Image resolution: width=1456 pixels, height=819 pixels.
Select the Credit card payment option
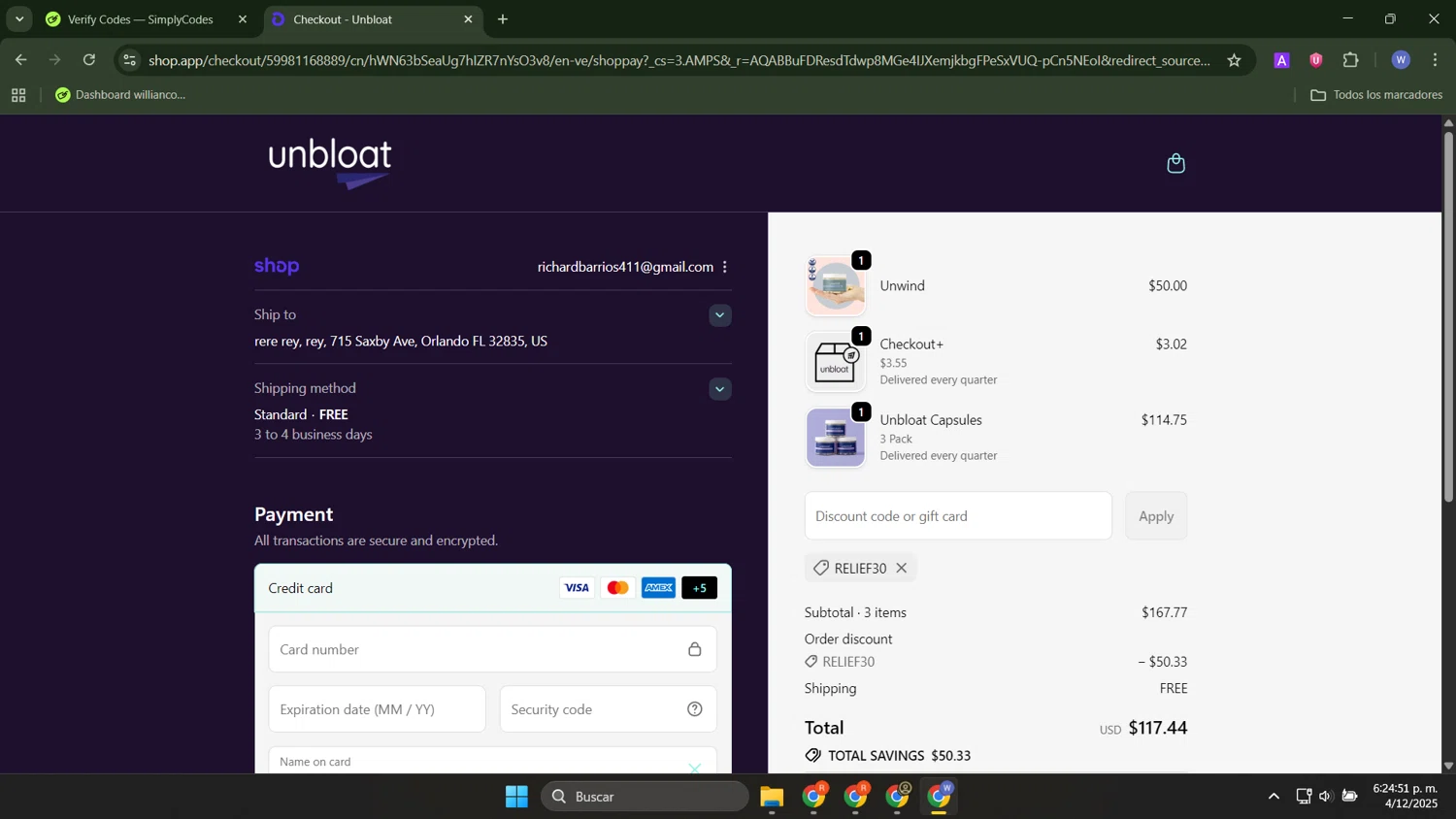pyautogui.click(x=493, y=588)
